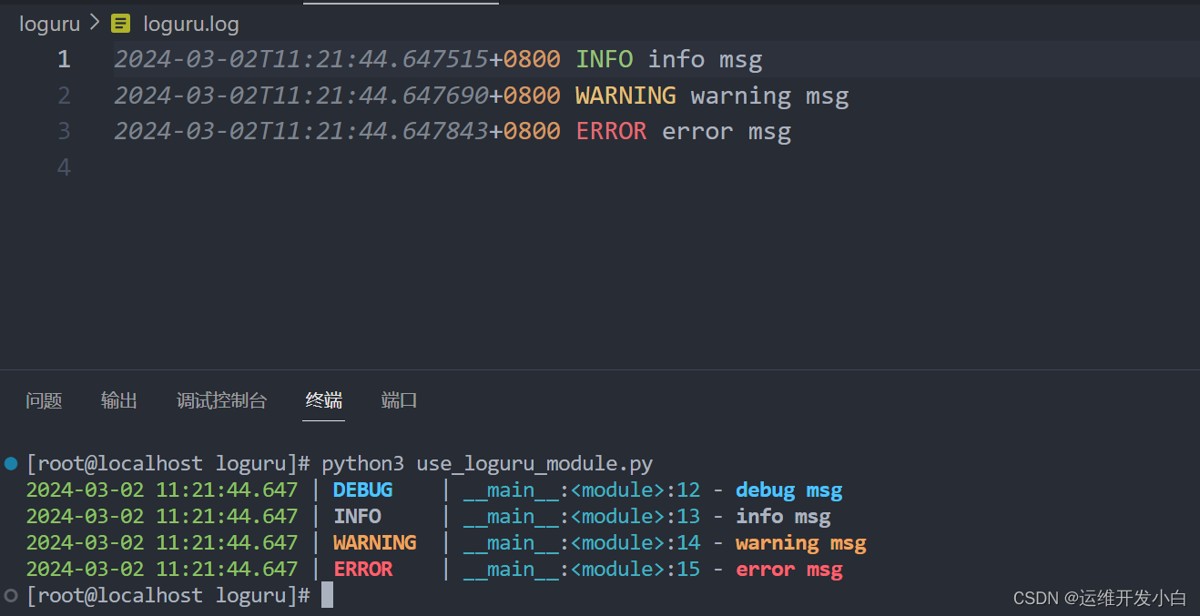Click use_loguru_module.py in the terminal command
1200x616 pixels.
[x=534, y=464]
